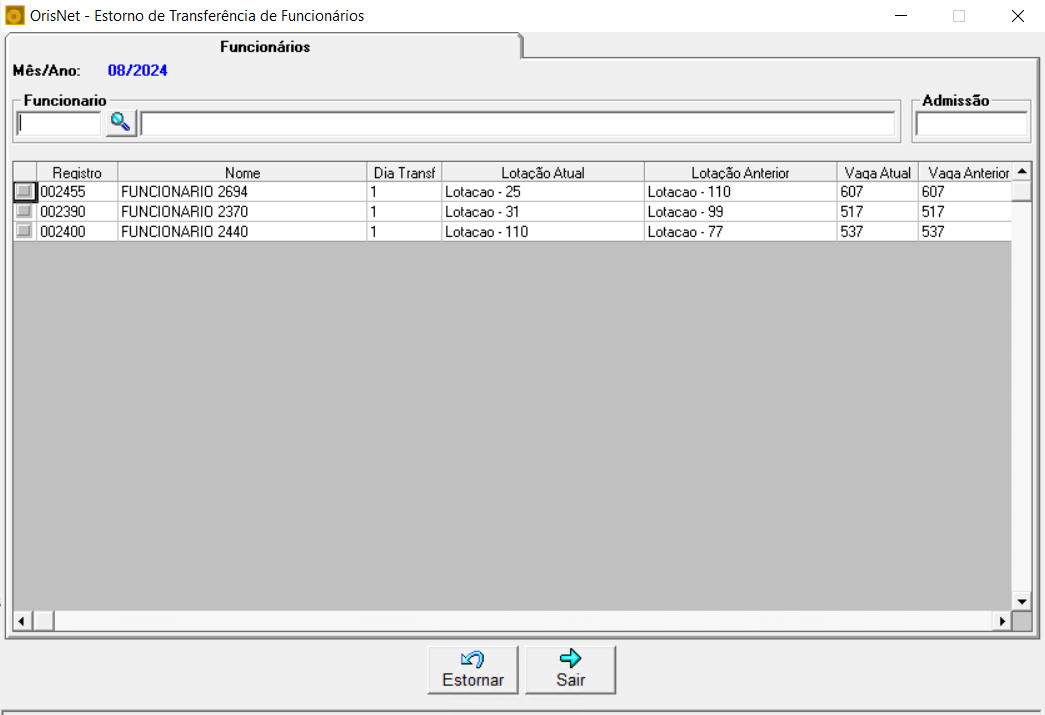Click the Funcionario name text field

point(517,124)
